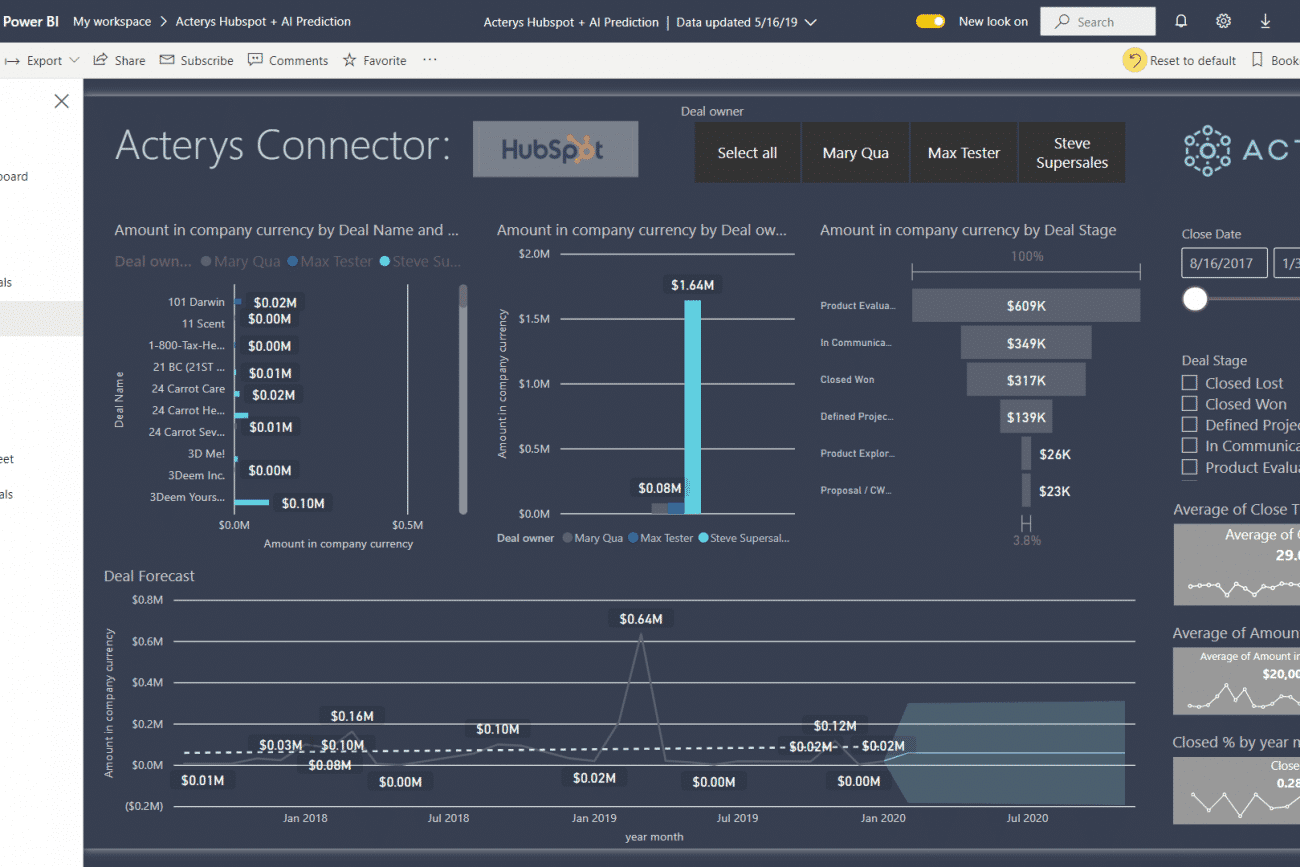Toggle the New look switch
This screenshot has width=1300, height=867.
click(x=931, y=21)
